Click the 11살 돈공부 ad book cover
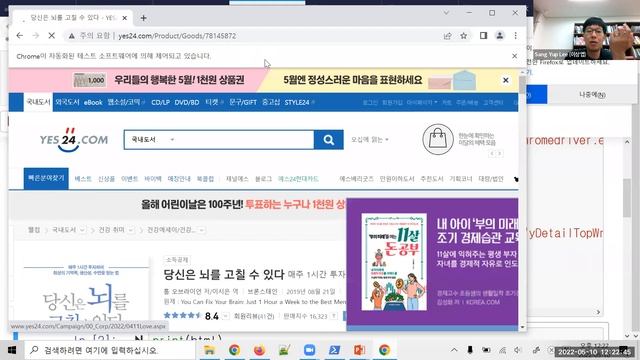The width and height of the screenshot is (640, 360). [x=394, y=262]
